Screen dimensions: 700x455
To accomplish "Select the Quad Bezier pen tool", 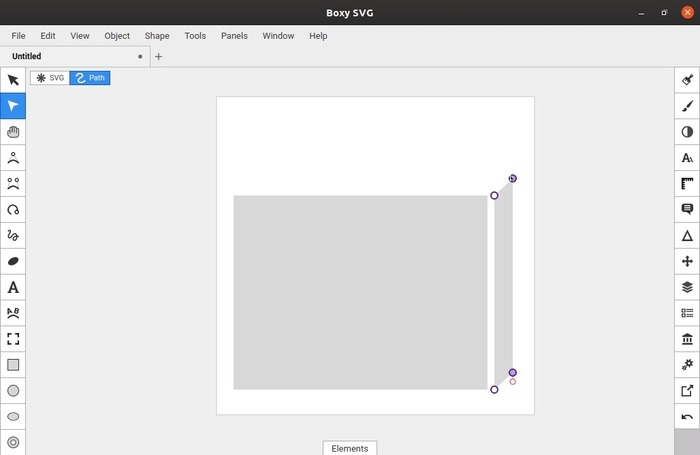I will (x=13, y=158).
